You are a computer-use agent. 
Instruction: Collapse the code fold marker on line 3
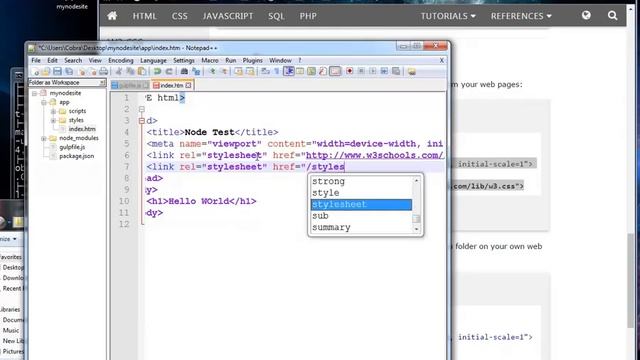(142, 120)
